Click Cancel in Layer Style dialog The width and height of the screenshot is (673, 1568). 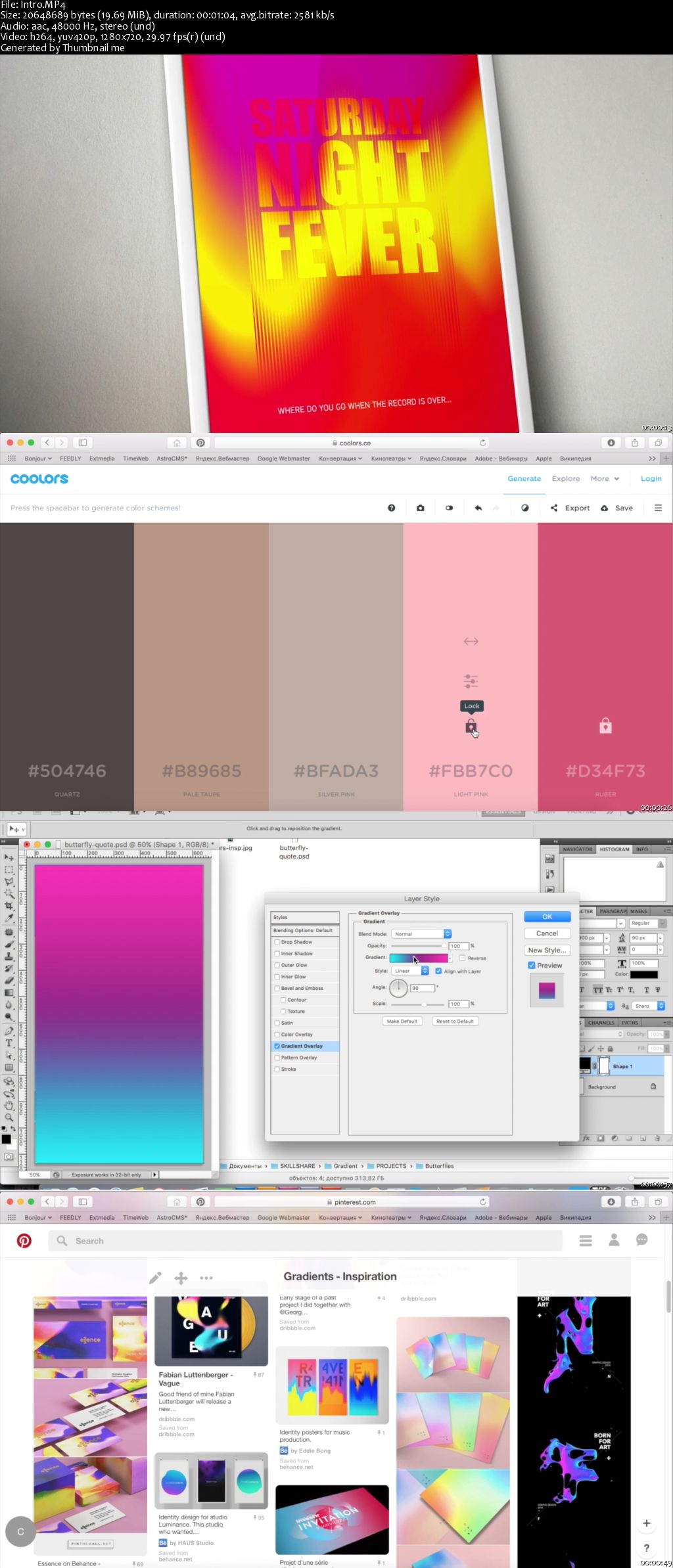[547, 933]
